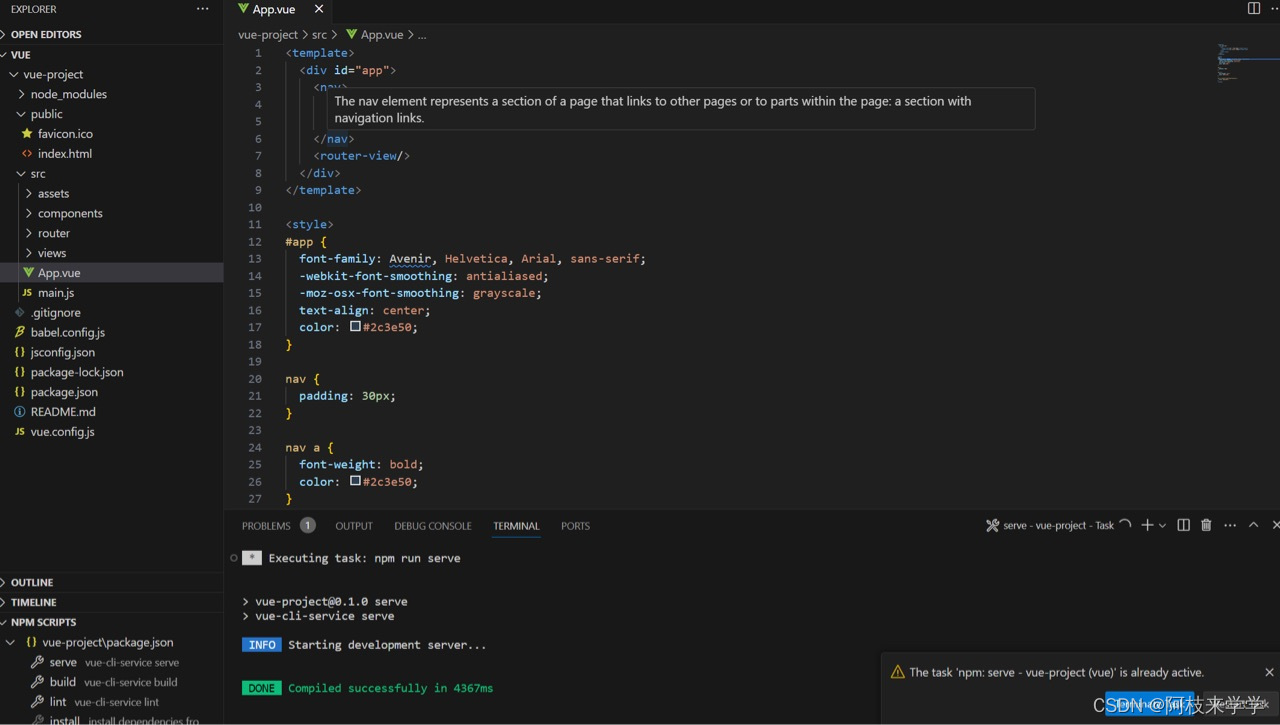The image size is (1280, 725).
Task: Click the PROBLEMS count badge
Action: coord(308,525)
